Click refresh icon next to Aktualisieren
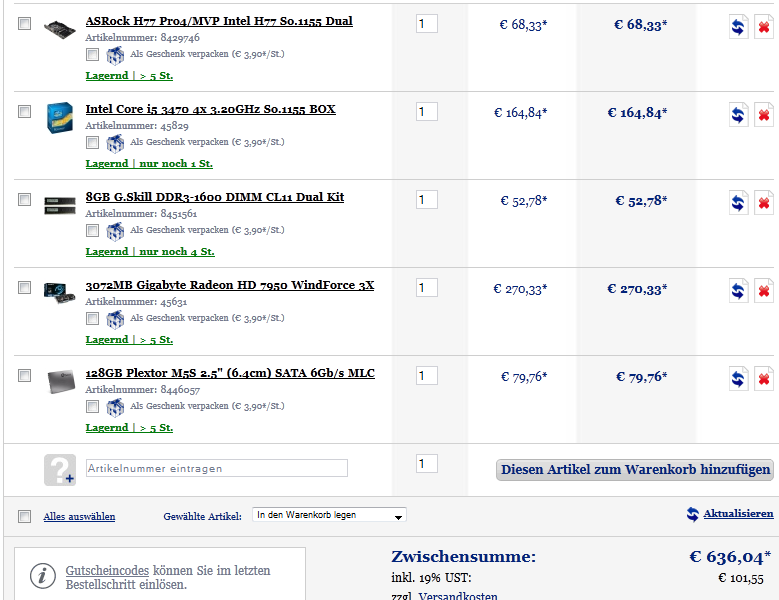Image resolution: width=779 pixels, height=600 pixels. tap(693, 514)
